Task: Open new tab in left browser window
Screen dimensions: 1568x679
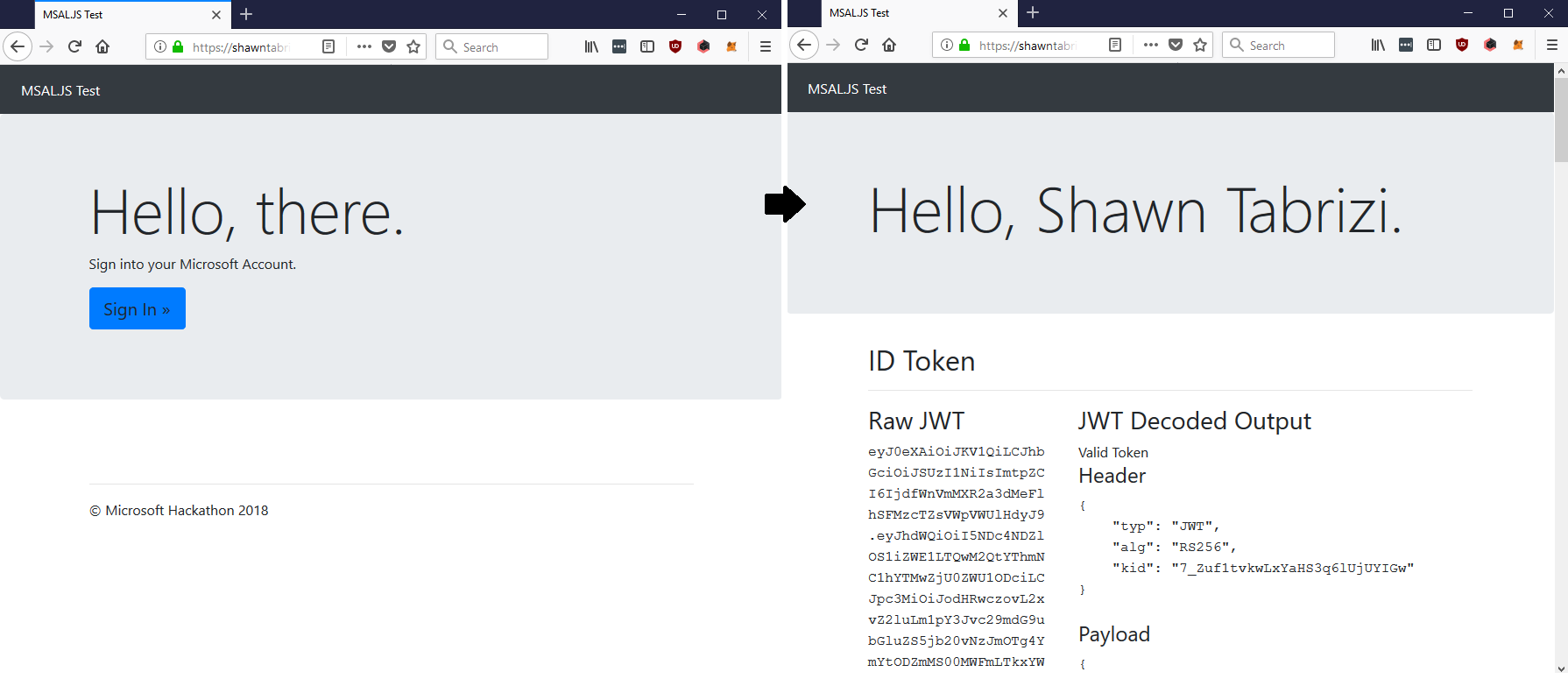Action: coord(246,14)
